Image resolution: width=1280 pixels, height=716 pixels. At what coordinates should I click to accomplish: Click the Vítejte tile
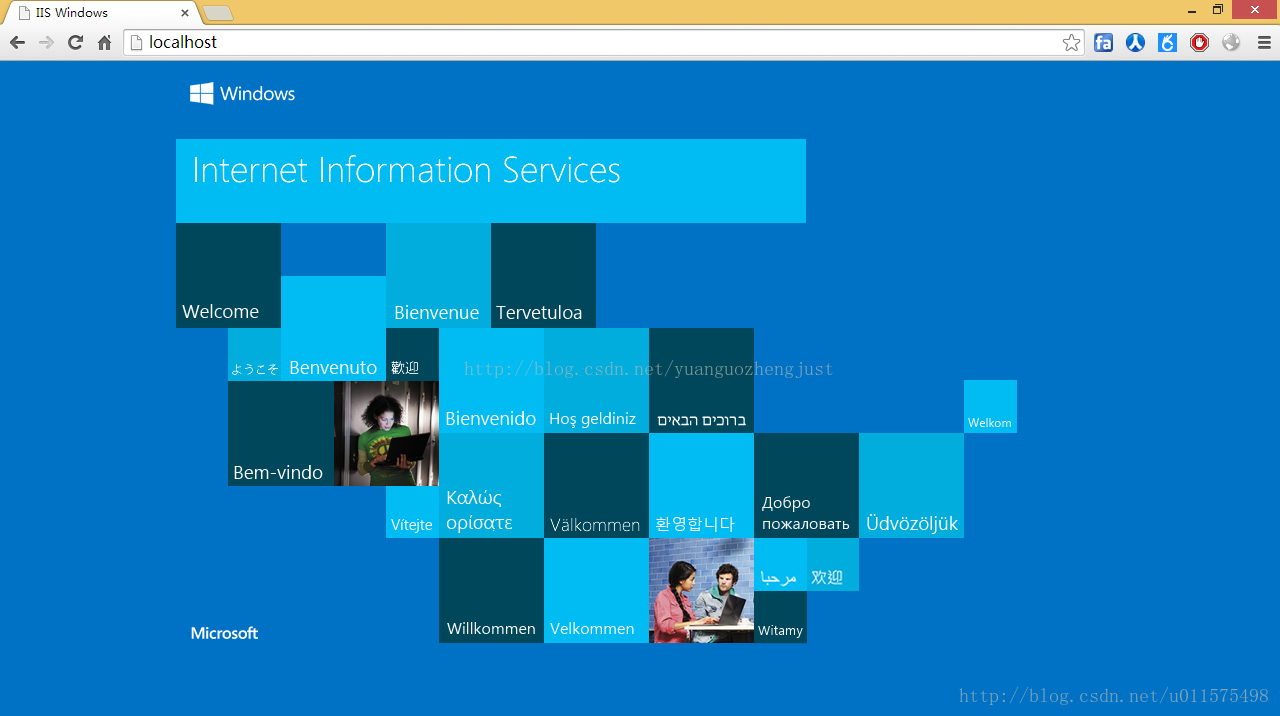pyautogui.click(x=412, y=512)
